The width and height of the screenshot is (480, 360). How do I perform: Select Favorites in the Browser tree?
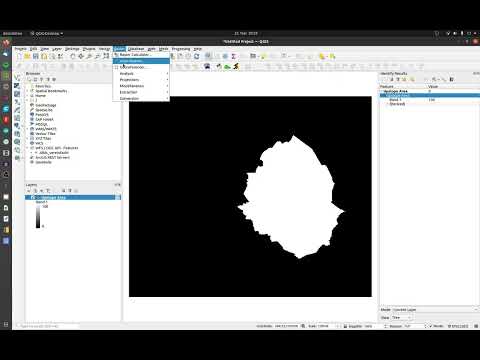click(x=43, y=86)
